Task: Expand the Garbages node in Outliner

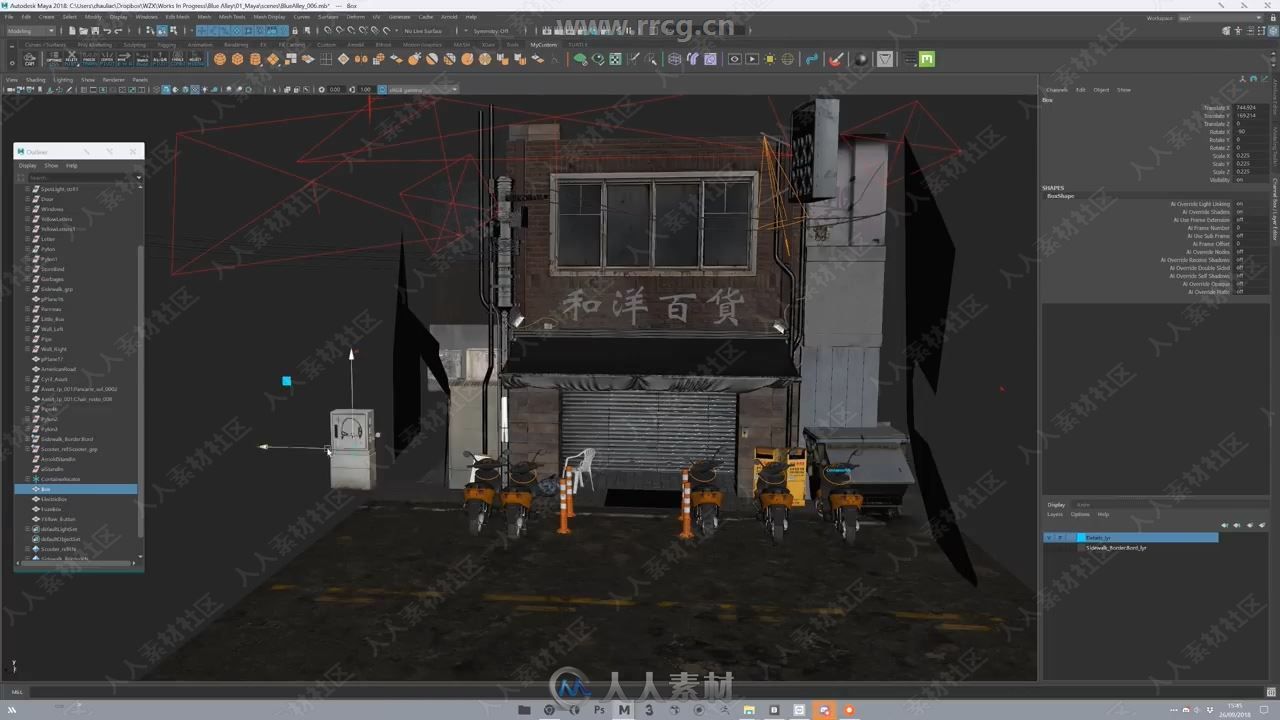Action: pyautogui.click(x=27, y=279)
